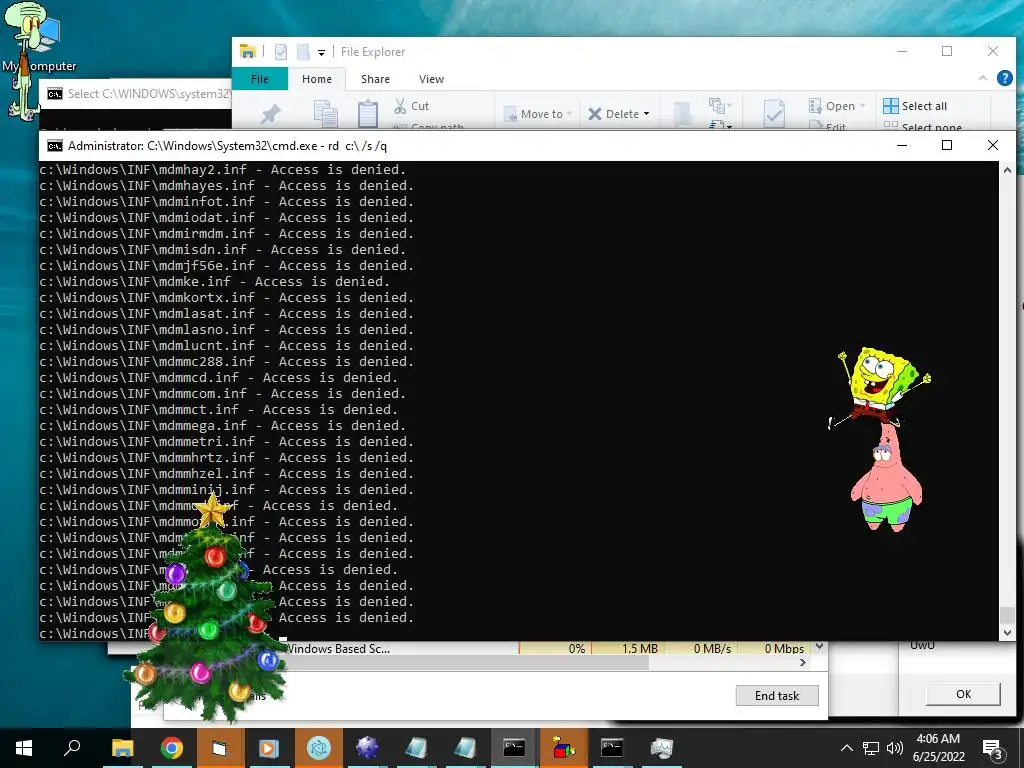
Task: Open the network status tray icon
Action: pos(871,748)
